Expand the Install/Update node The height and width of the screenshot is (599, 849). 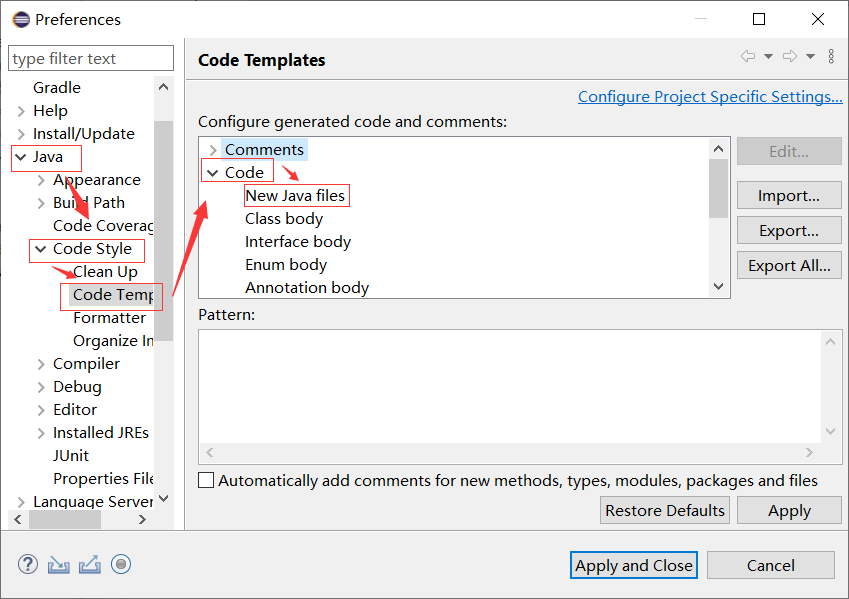(21, 134)
